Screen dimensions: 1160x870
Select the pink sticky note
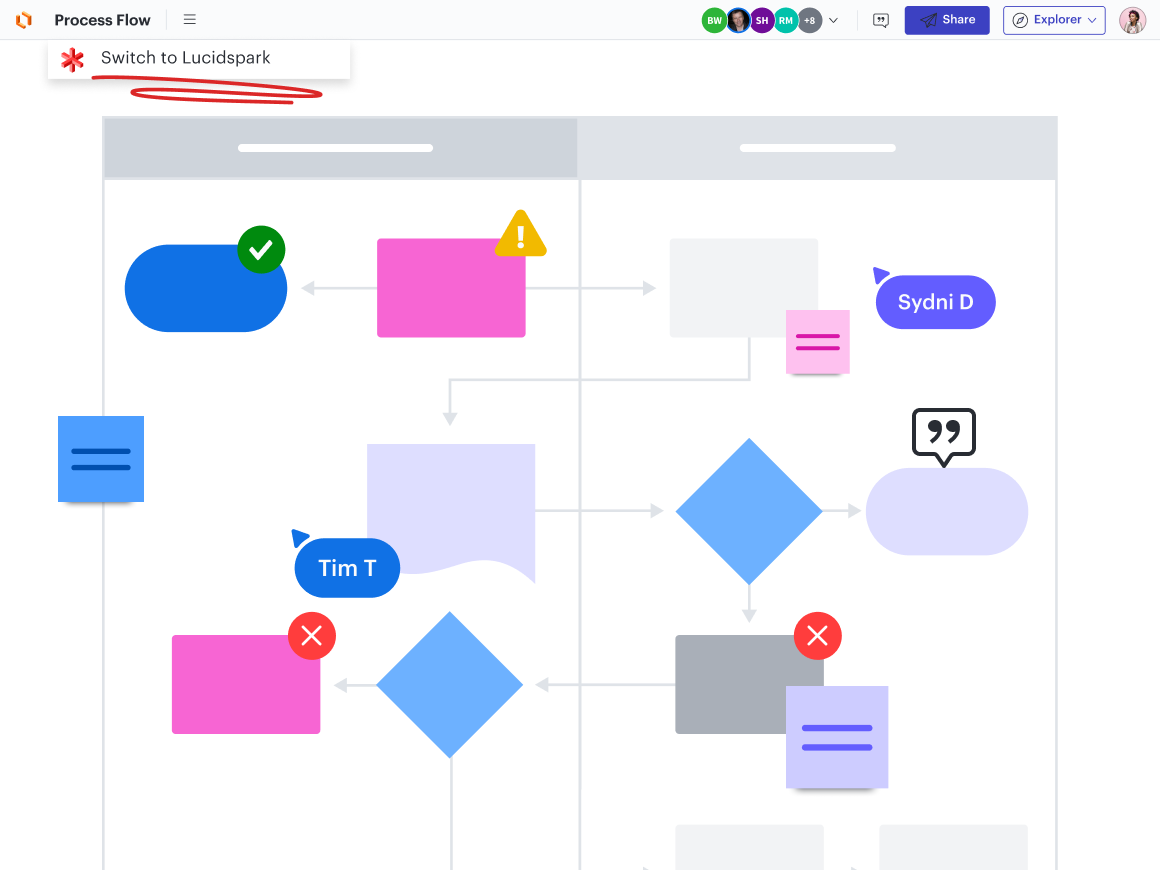click(817, 342)
